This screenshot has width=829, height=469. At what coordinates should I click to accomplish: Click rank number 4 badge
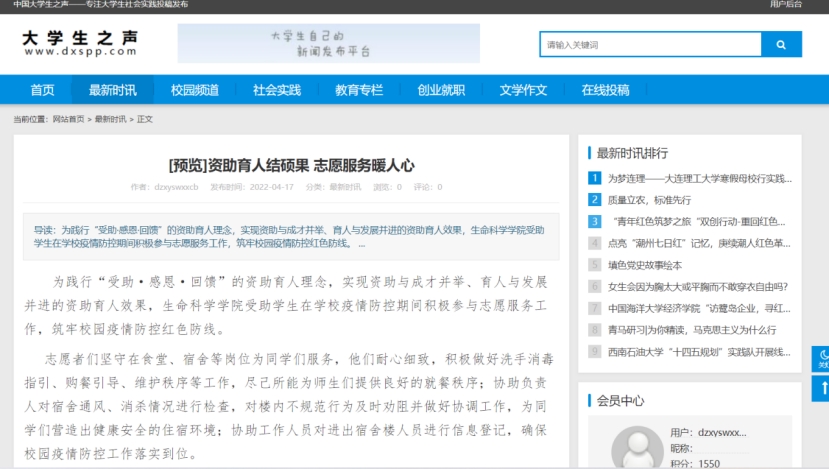pos(594,243)
